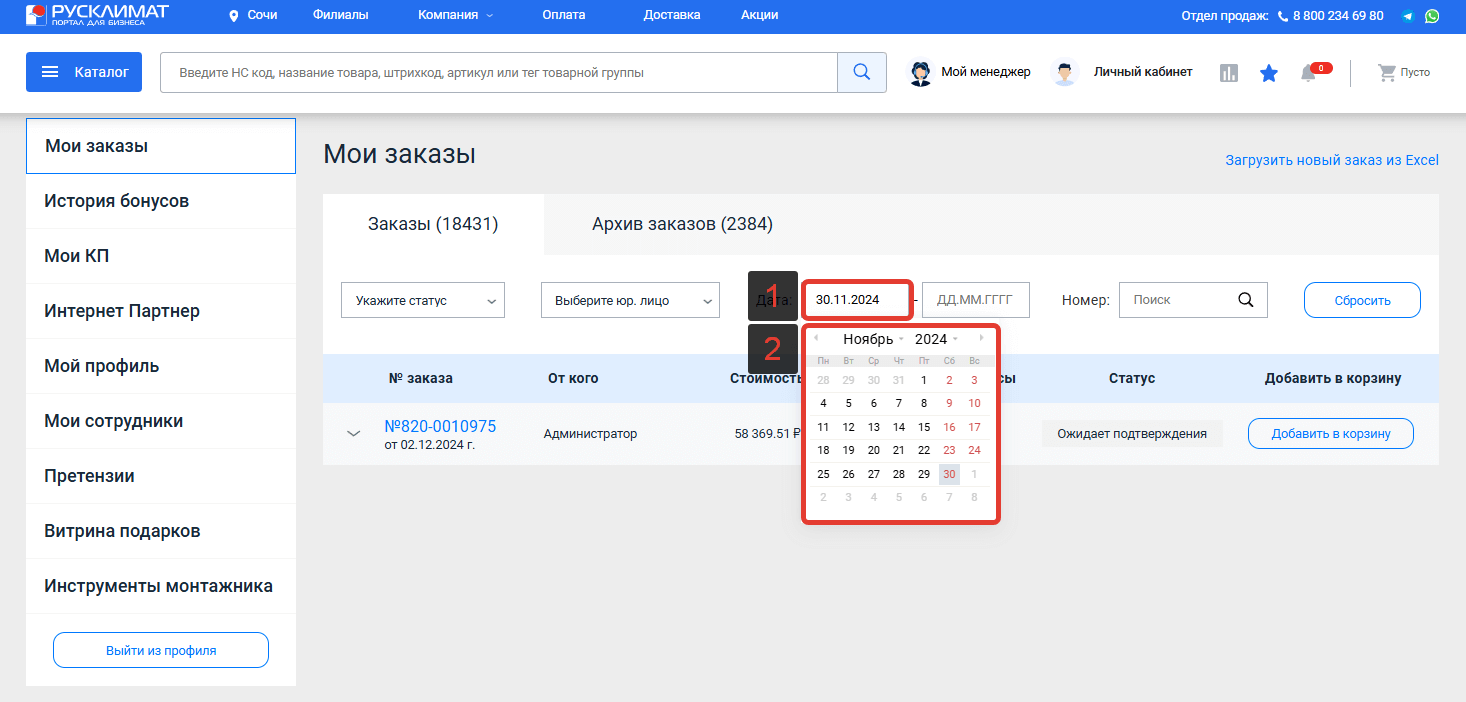
Task: Click the Администратор cell
Action: click(590, 434)
